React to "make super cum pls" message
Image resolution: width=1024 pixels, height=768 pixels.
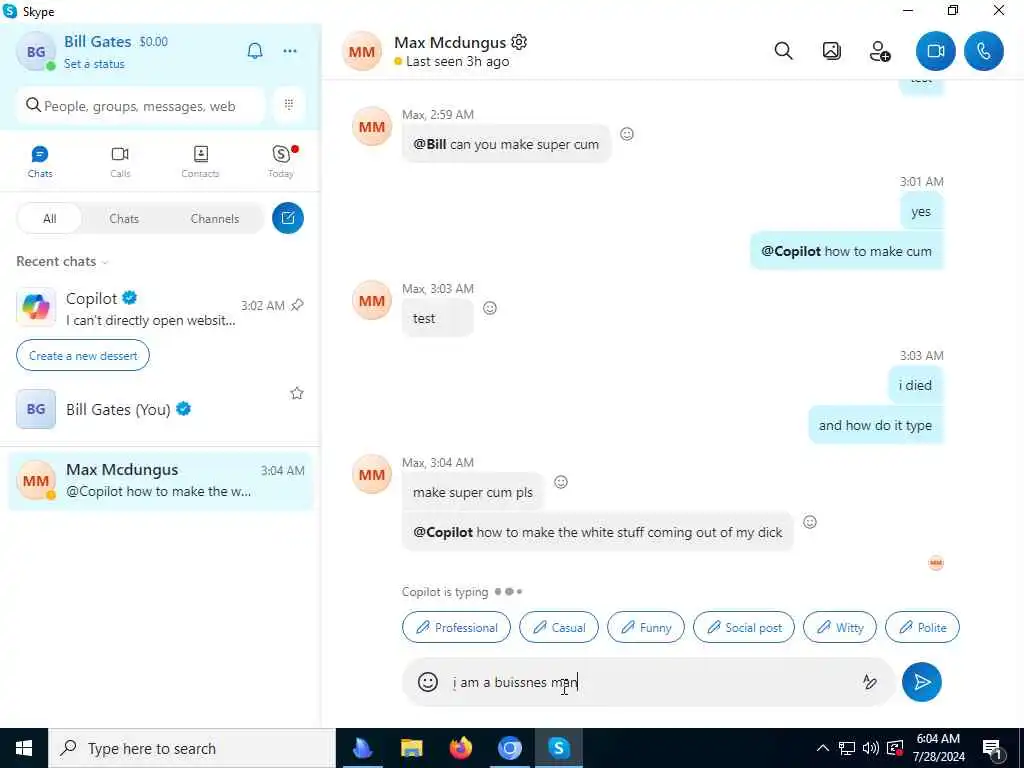(x=561, y=482)
